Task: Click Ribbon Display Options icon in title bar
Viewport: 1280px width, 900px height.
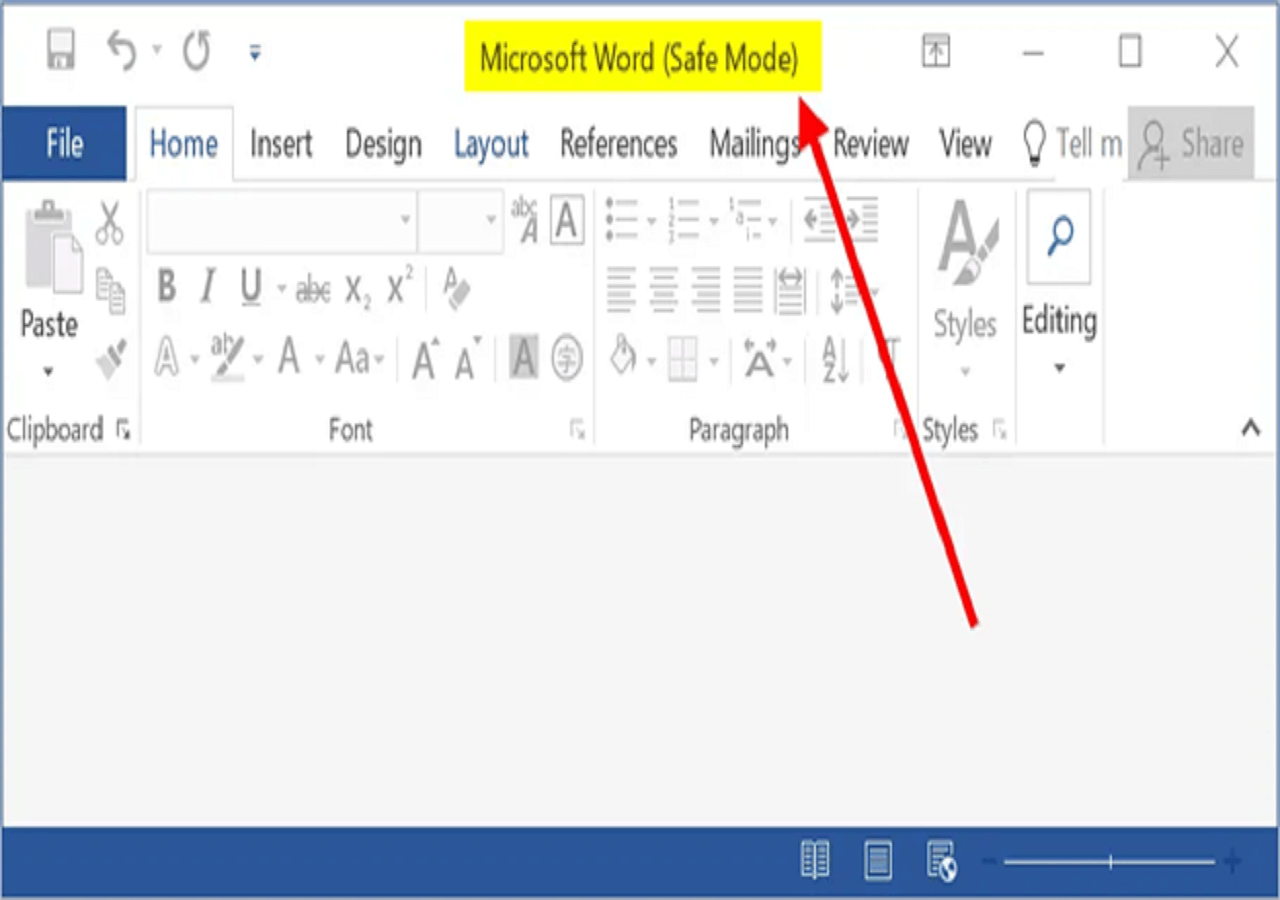Action: 936,51
